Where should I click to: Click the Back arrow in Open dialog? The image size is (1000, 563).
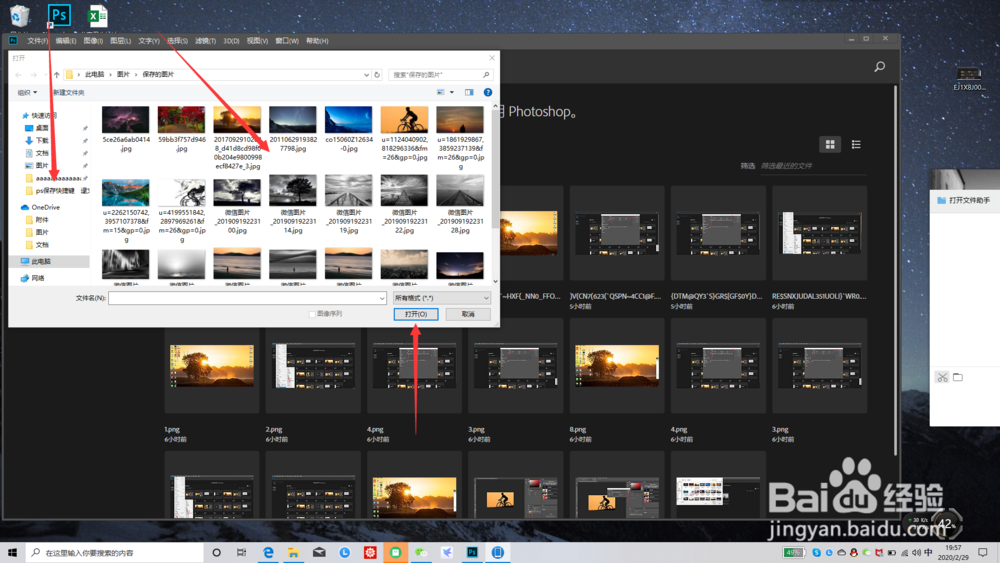[x=18, y=75]
